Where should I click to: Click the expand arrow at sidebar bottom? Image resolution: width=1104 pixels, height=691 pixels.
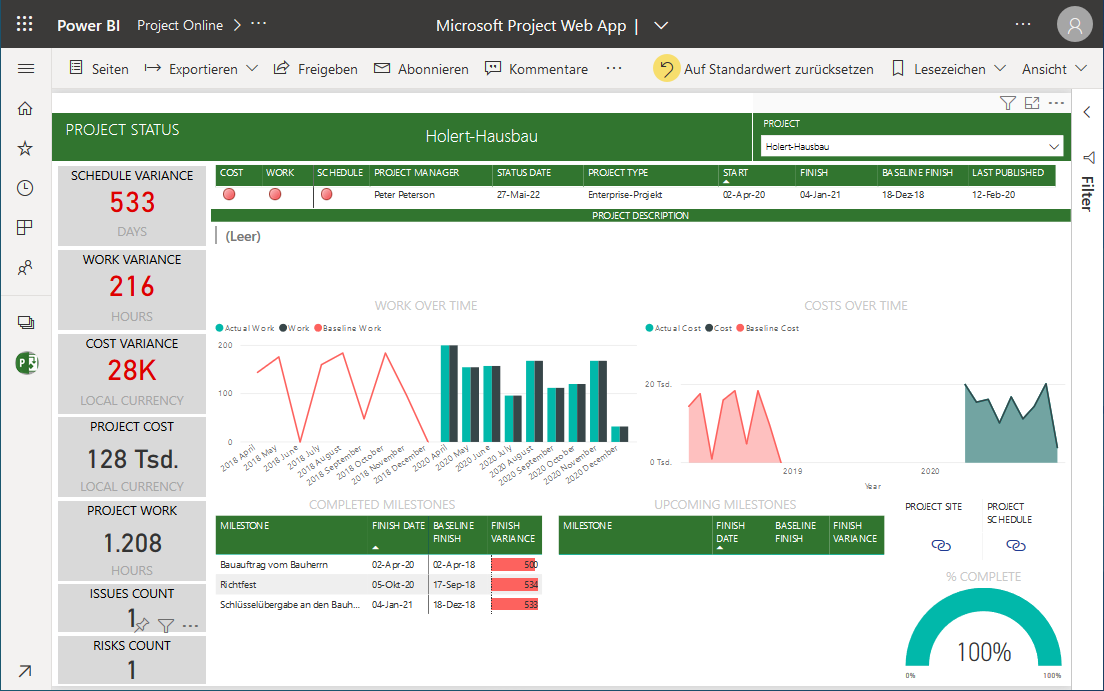point(25,671)
